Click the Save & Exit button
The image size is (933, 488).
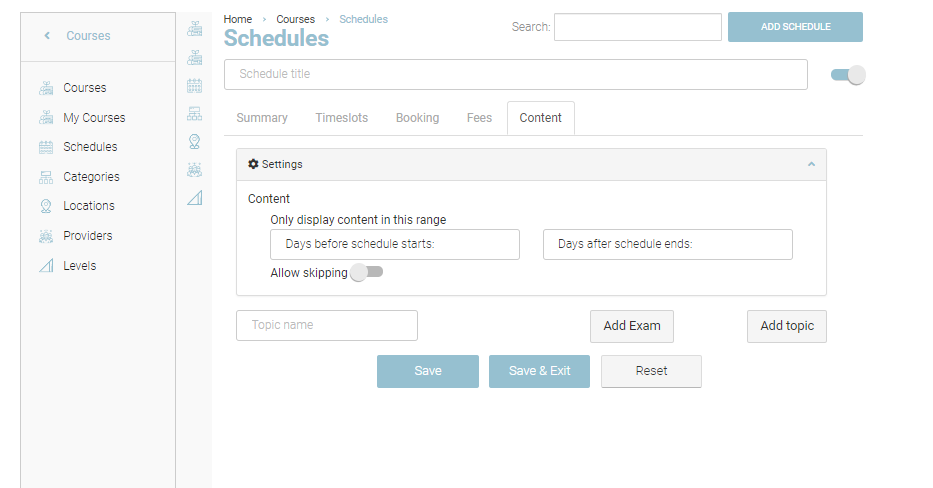click(x=539, y=371)
